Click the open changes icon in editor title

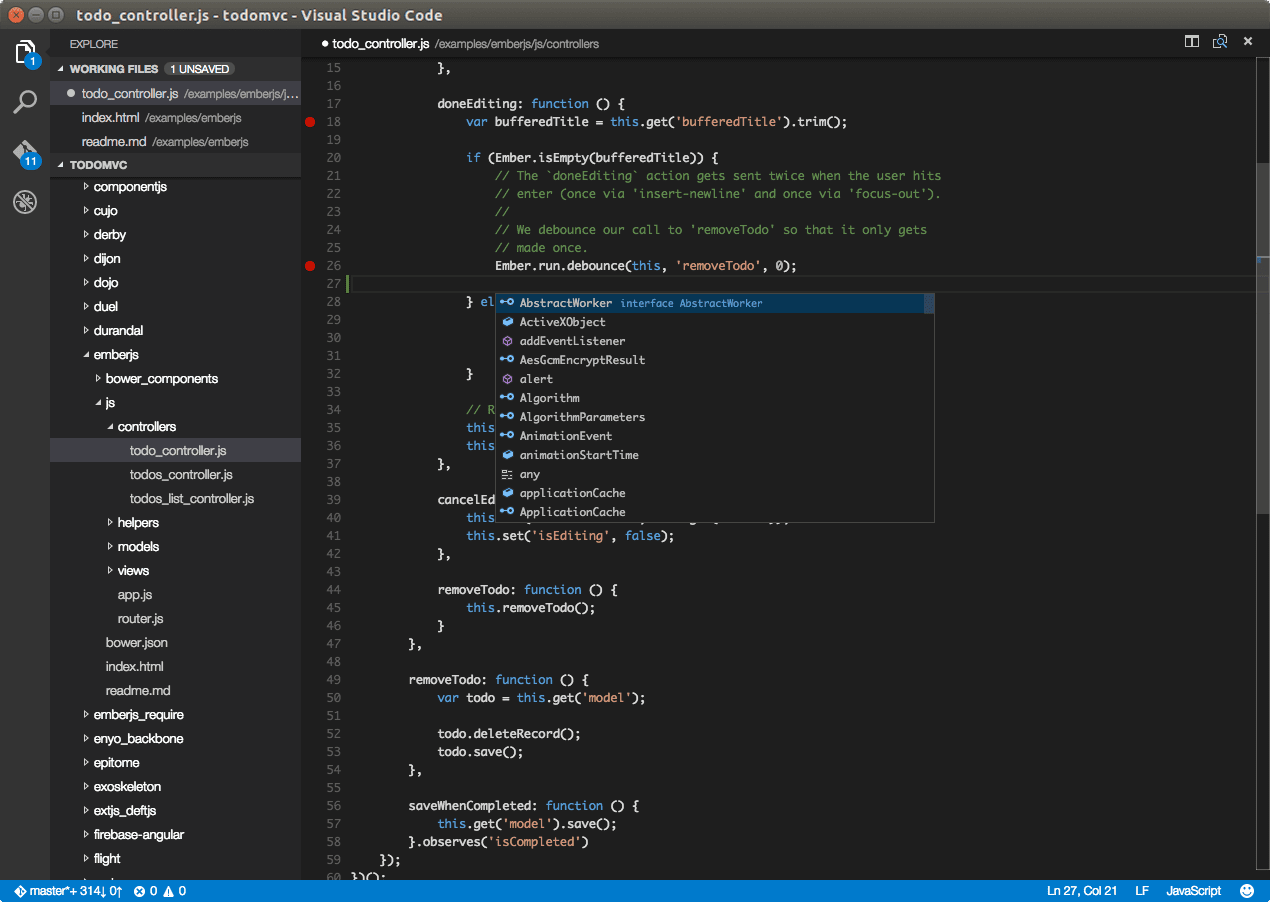coord(1220,42)
